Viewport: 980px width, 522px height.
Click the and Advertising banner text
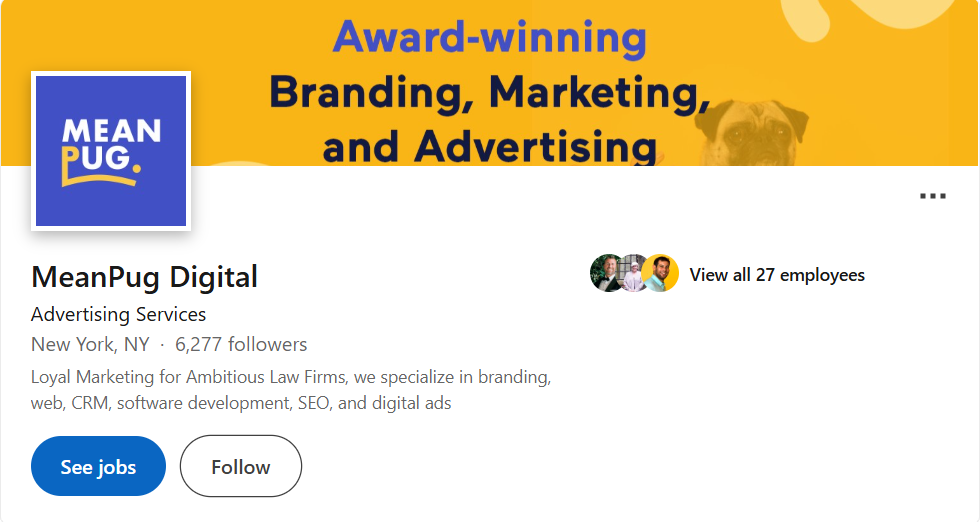pos(489,146)
